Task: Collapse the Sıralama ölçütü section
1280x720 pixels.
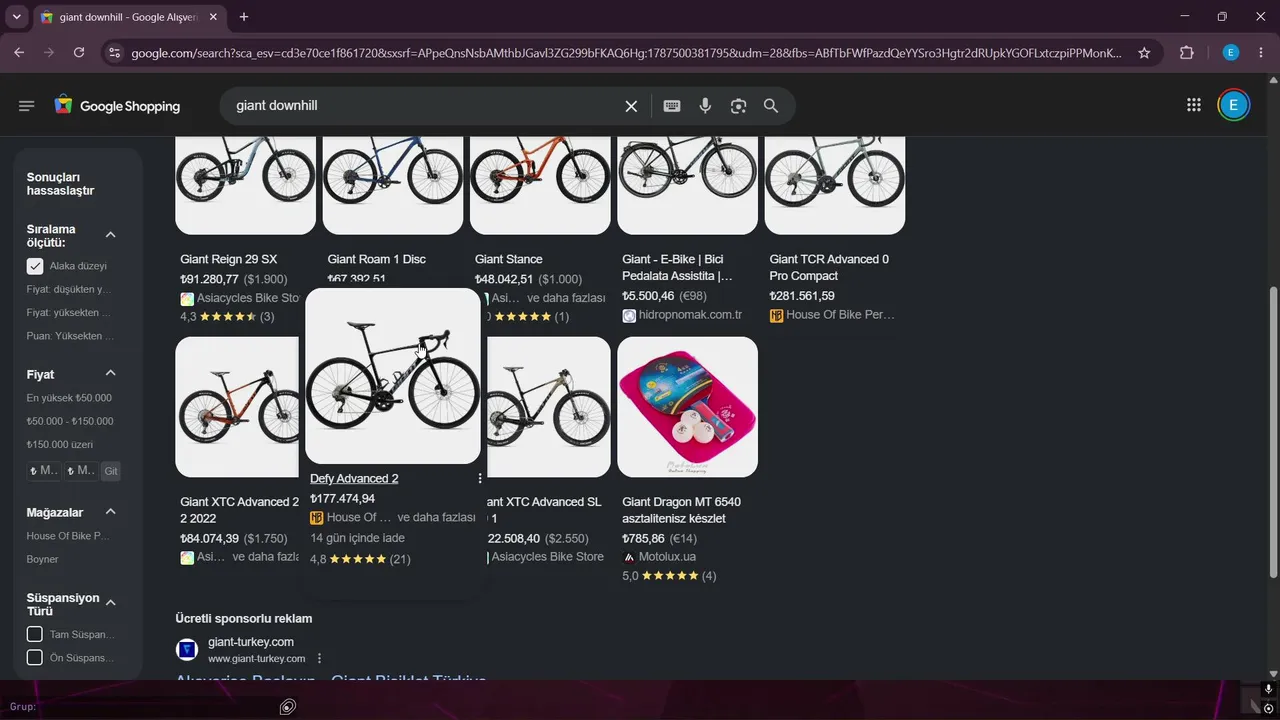Action: [x=111, y=235]
